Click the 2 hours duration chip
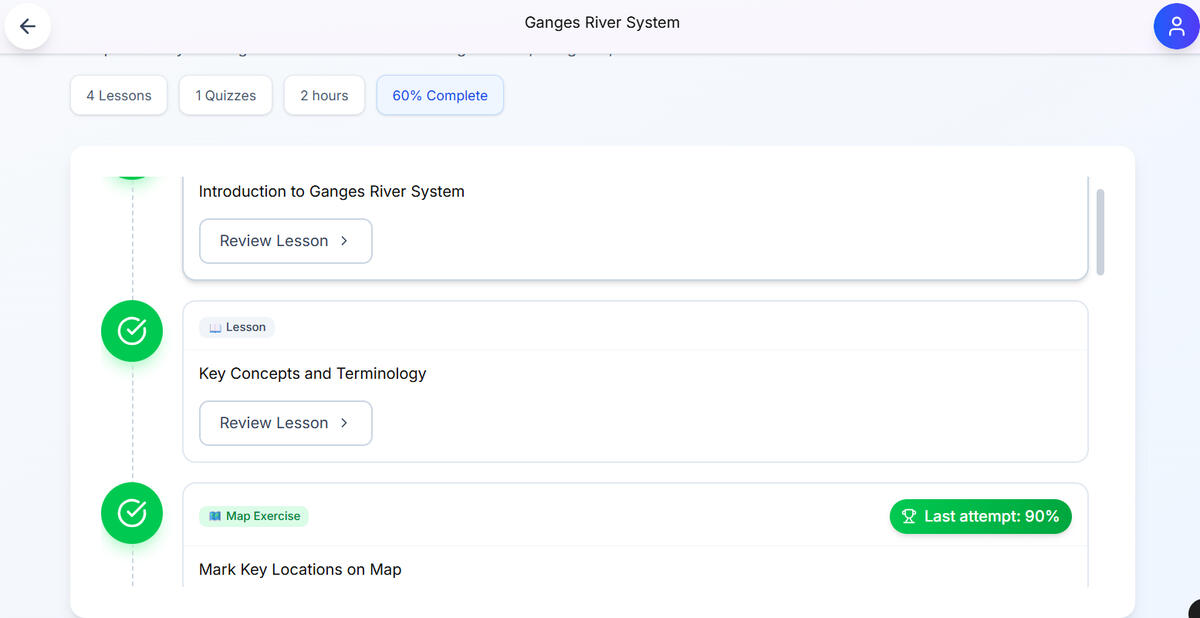 tap(324, 94)
